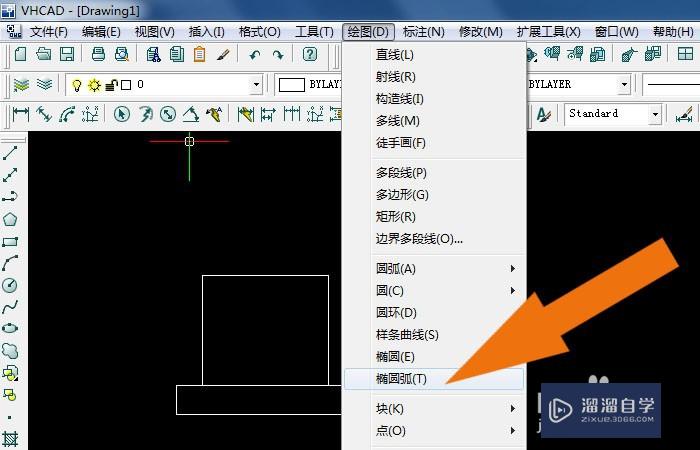Viewport: 700px width, 450px height.
Task: Click the New drawing icon
Action: (x=21, y=54)
